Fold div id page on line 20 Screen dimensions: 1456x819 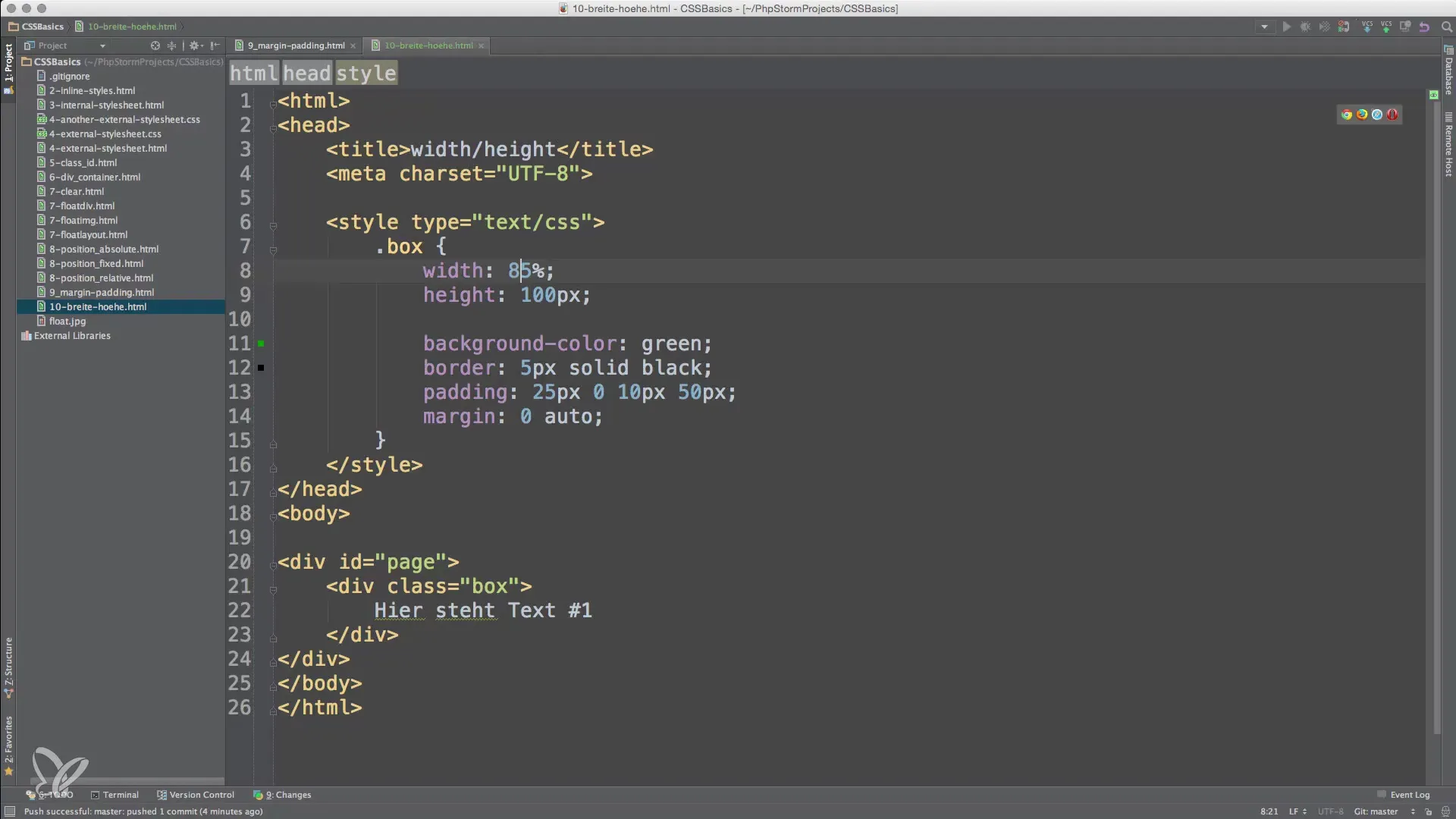tap(273, 565)
